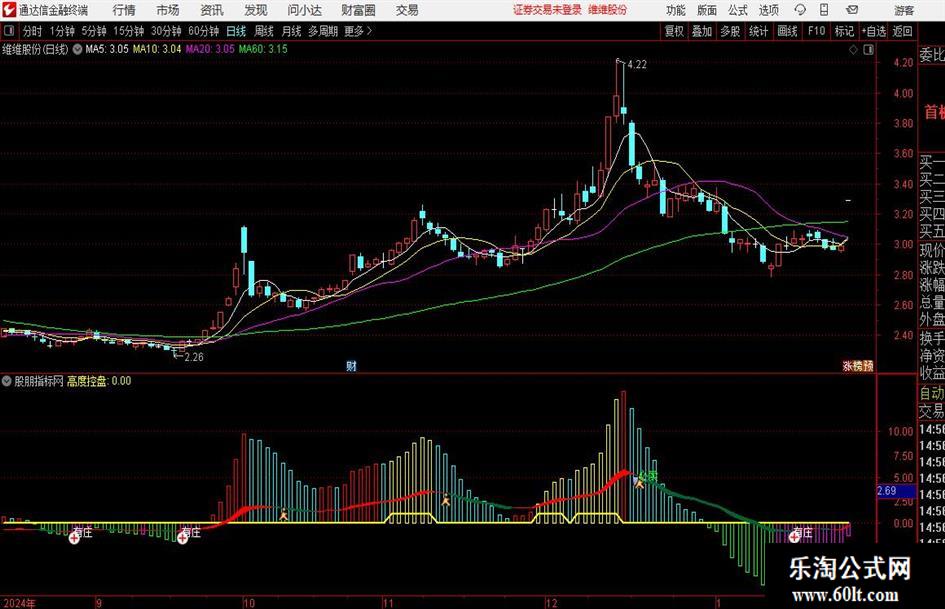Switch to 周线 period
This screenshot has height=609, width=945.
point(263,31)
